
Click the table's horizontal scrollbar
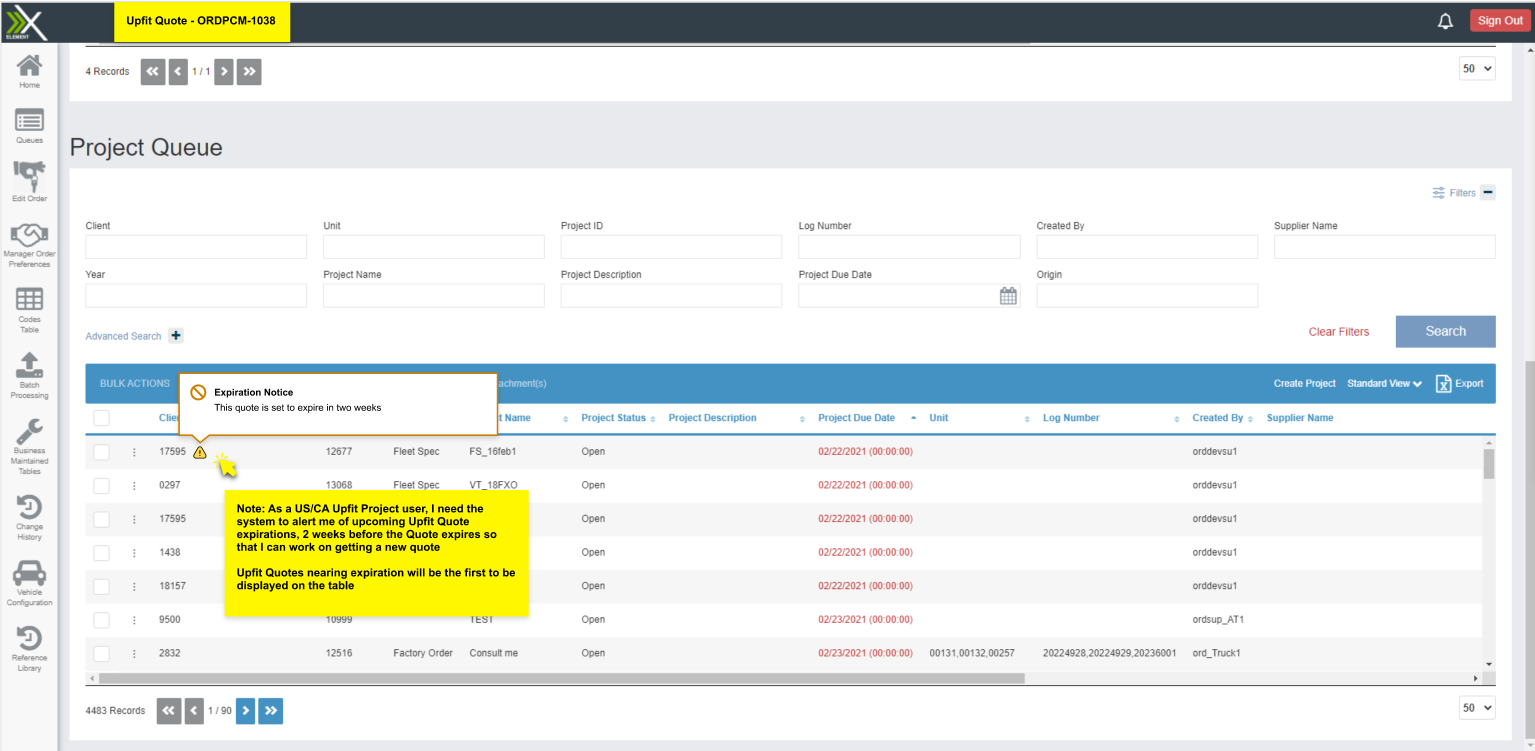click(560, 678)
